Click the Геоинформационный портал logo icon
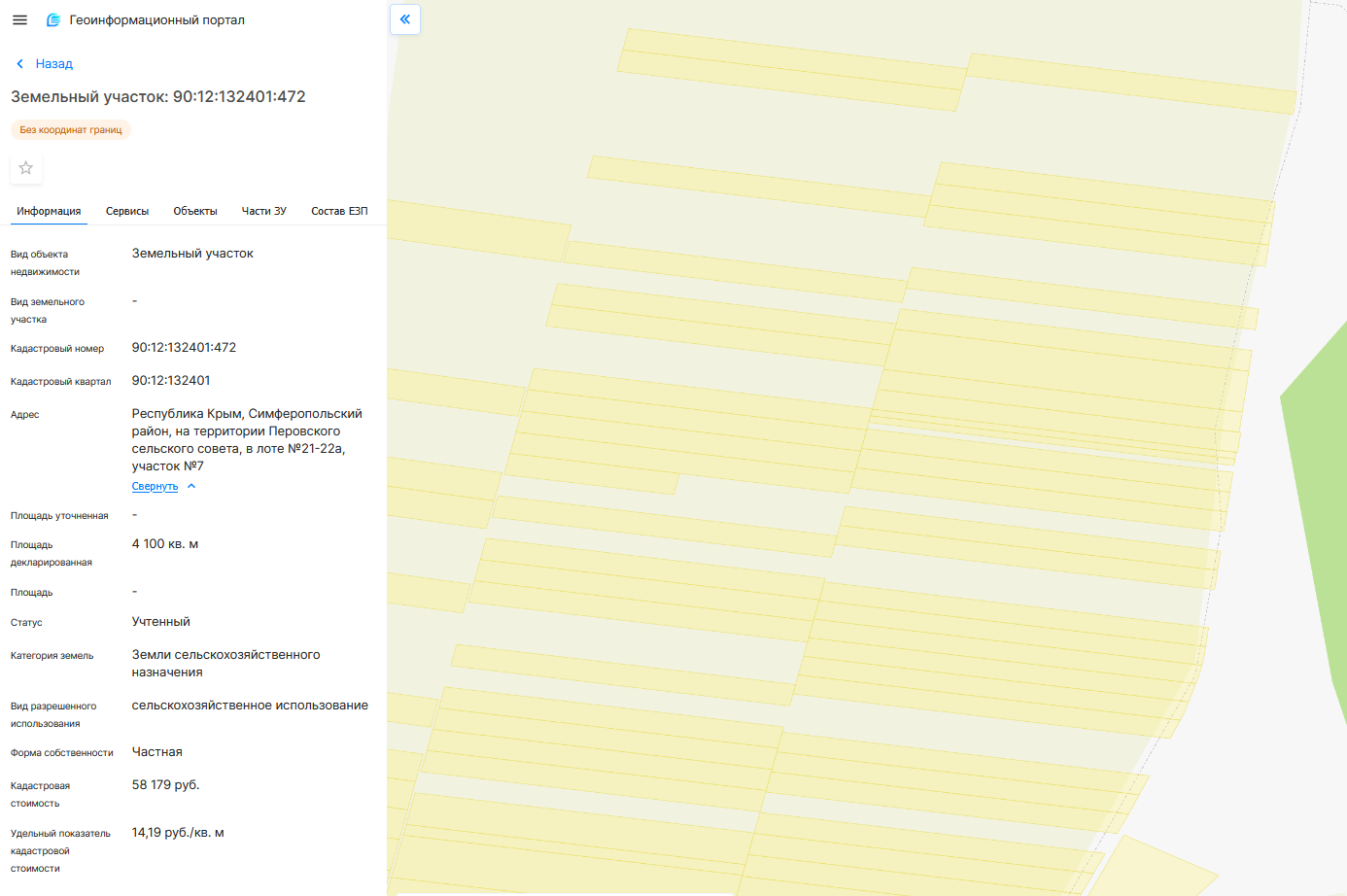This screenshot has width=1347, height=896. [53, 19]
